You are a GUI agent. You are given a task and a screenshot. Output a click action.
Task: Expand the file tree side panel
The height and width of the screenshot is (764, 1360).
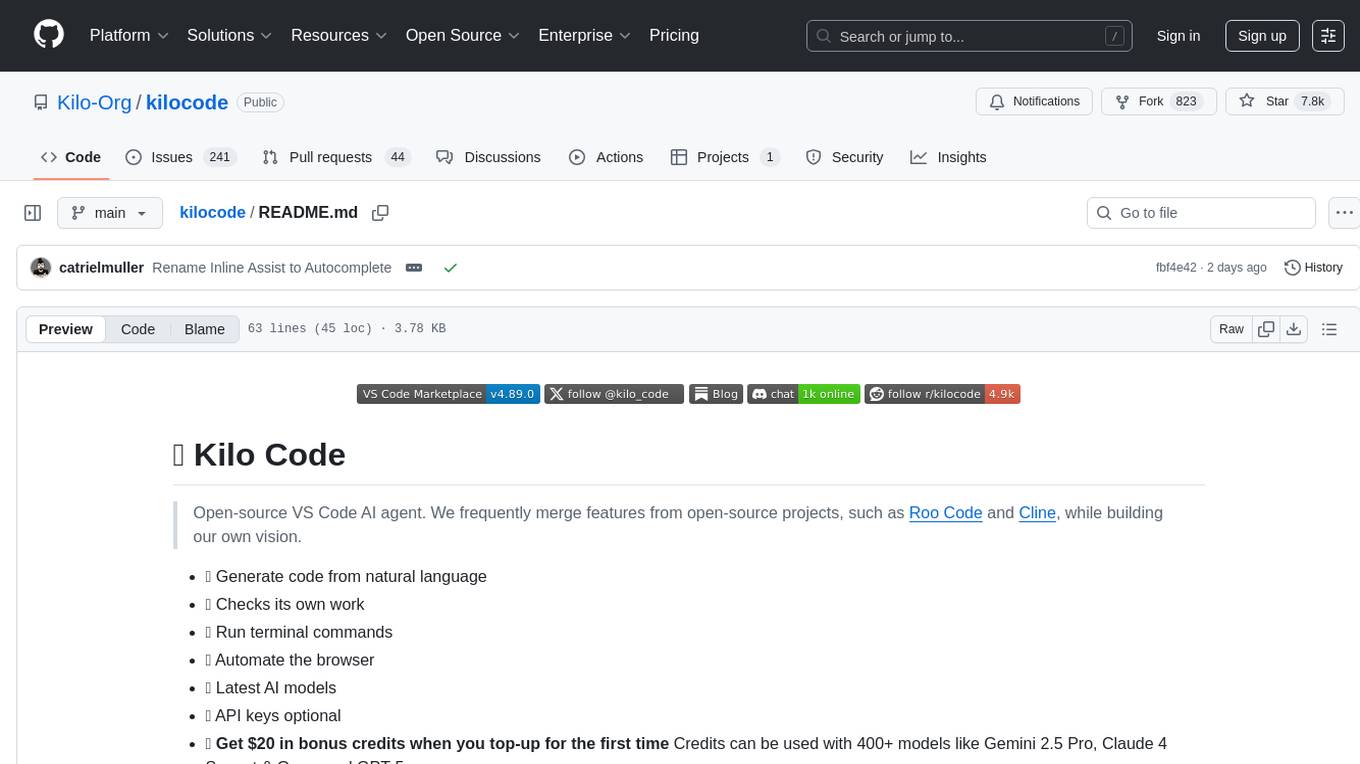33,213
